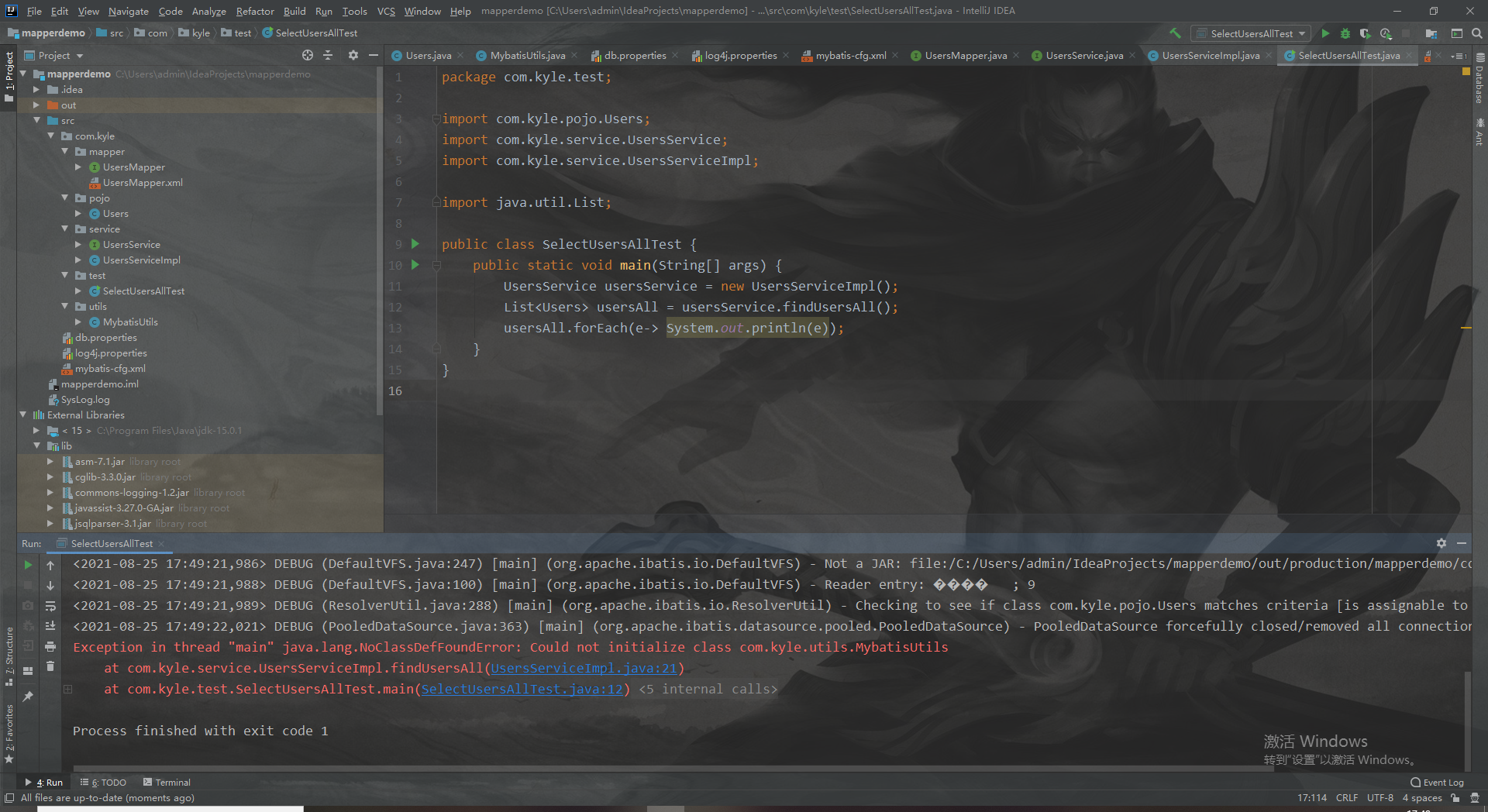Viewport: 1488px width, 812px height.
Task: Toggle fold of the imports block
Action: (436, 119)
